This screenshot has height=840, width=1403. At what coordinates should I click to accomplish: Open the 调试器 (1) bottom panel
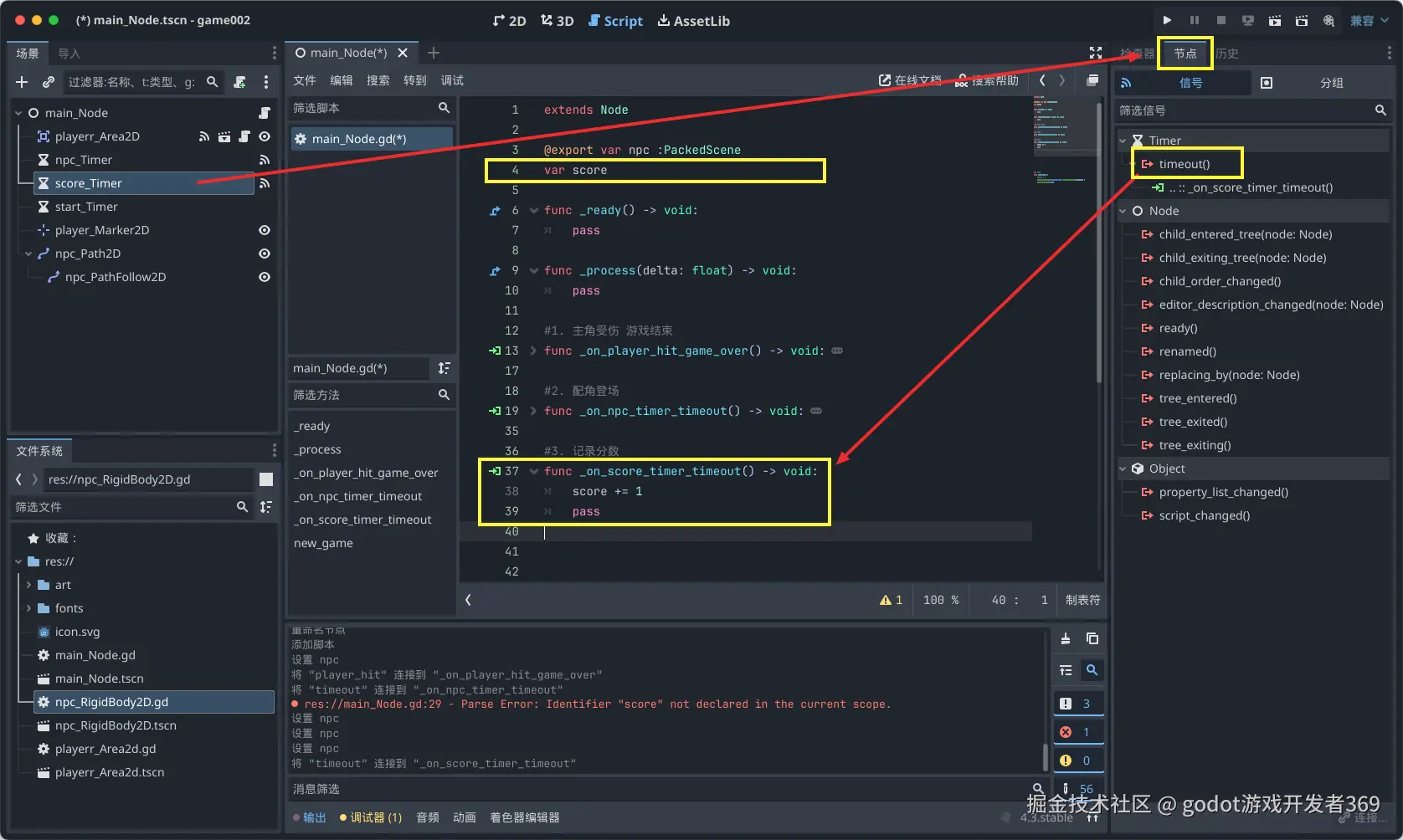tap(371, 817)
